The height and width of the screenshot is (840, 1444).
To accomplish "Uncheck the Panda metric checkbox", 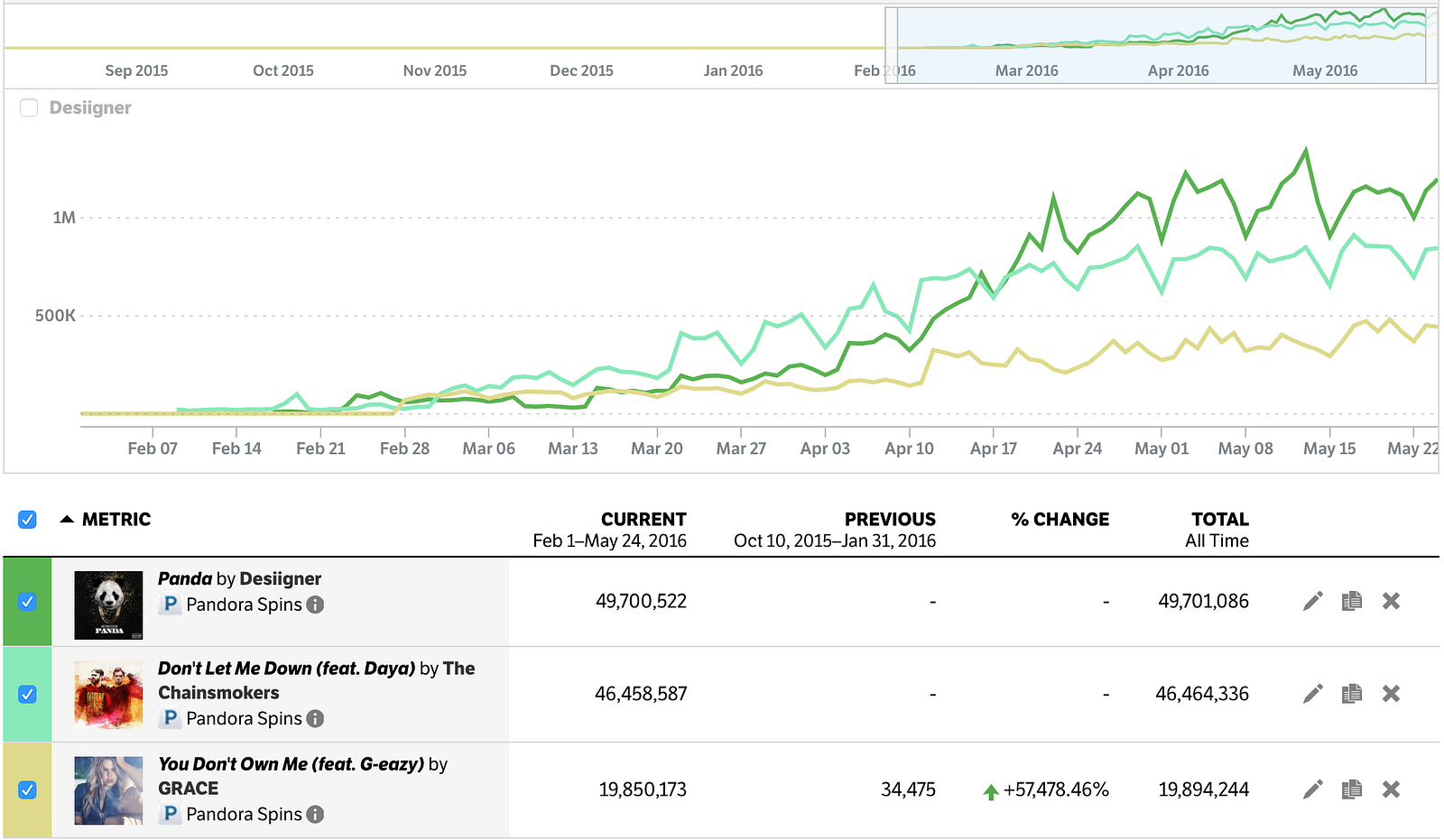I will click(28, 602).
